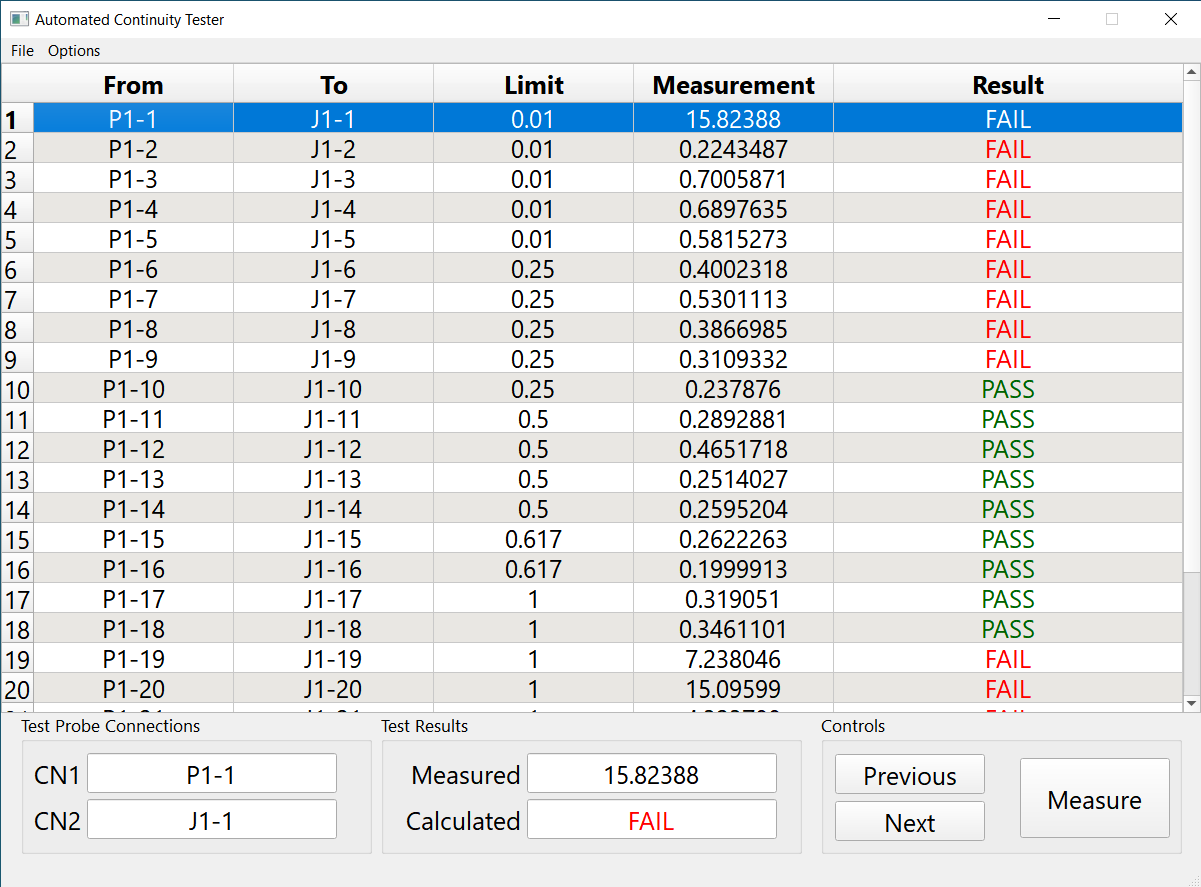Sort by the Measurement column header
The width and height of the screenshot is (1201, 887).
tap(733, 85)
